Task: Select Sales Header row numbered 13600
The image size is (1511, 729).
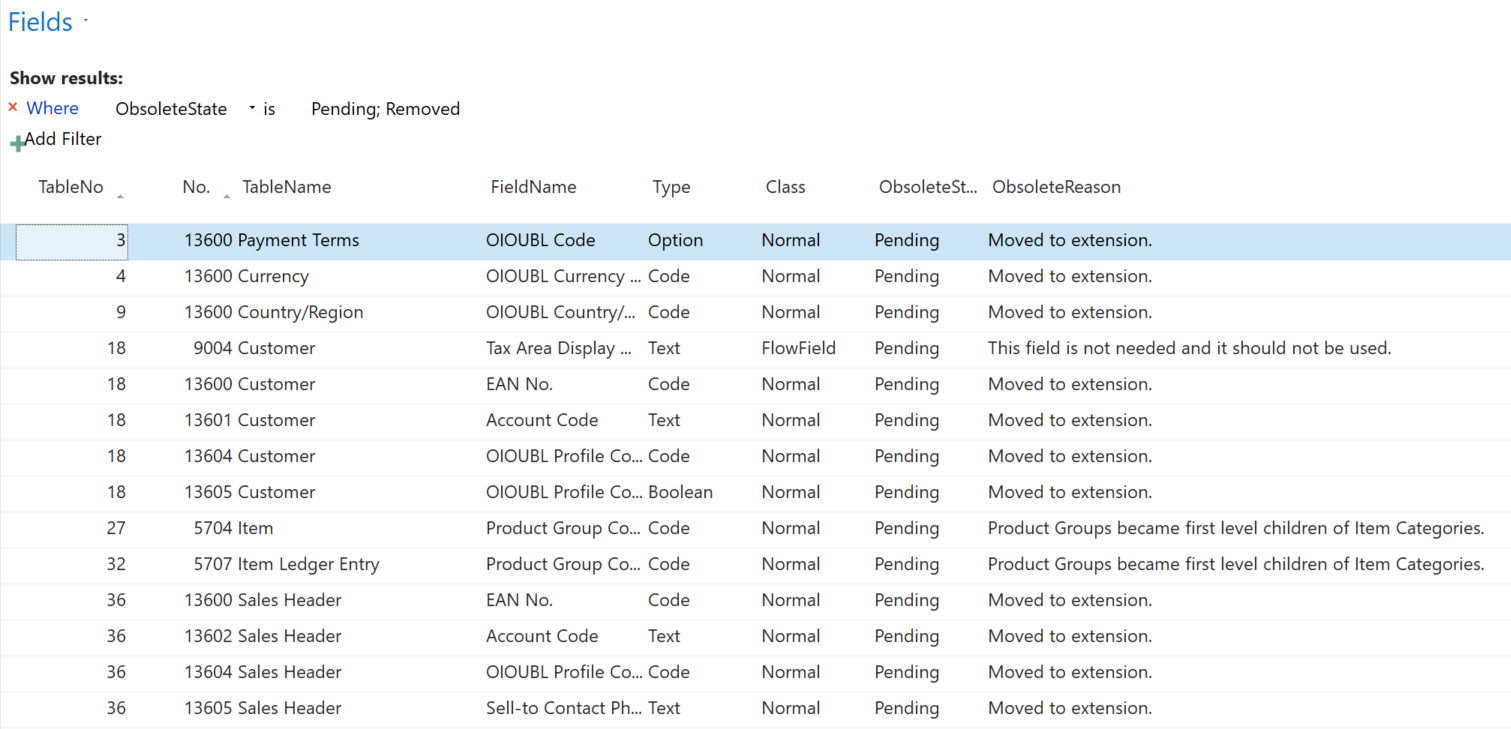Action: (x=755, y=600)
